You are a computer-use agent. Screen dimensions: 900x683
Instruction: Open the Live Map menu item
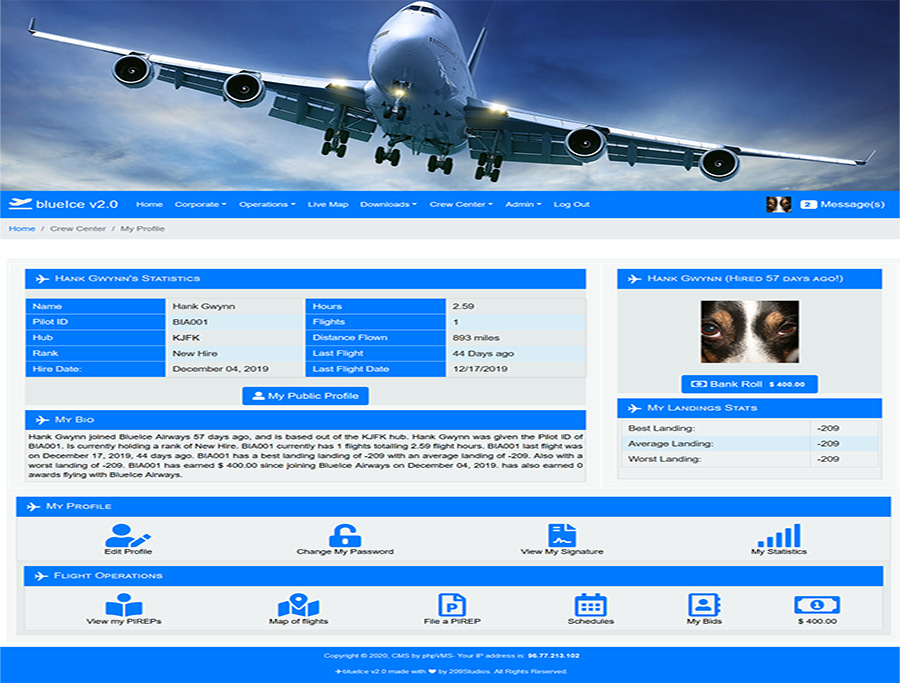(x=328, y=204)
